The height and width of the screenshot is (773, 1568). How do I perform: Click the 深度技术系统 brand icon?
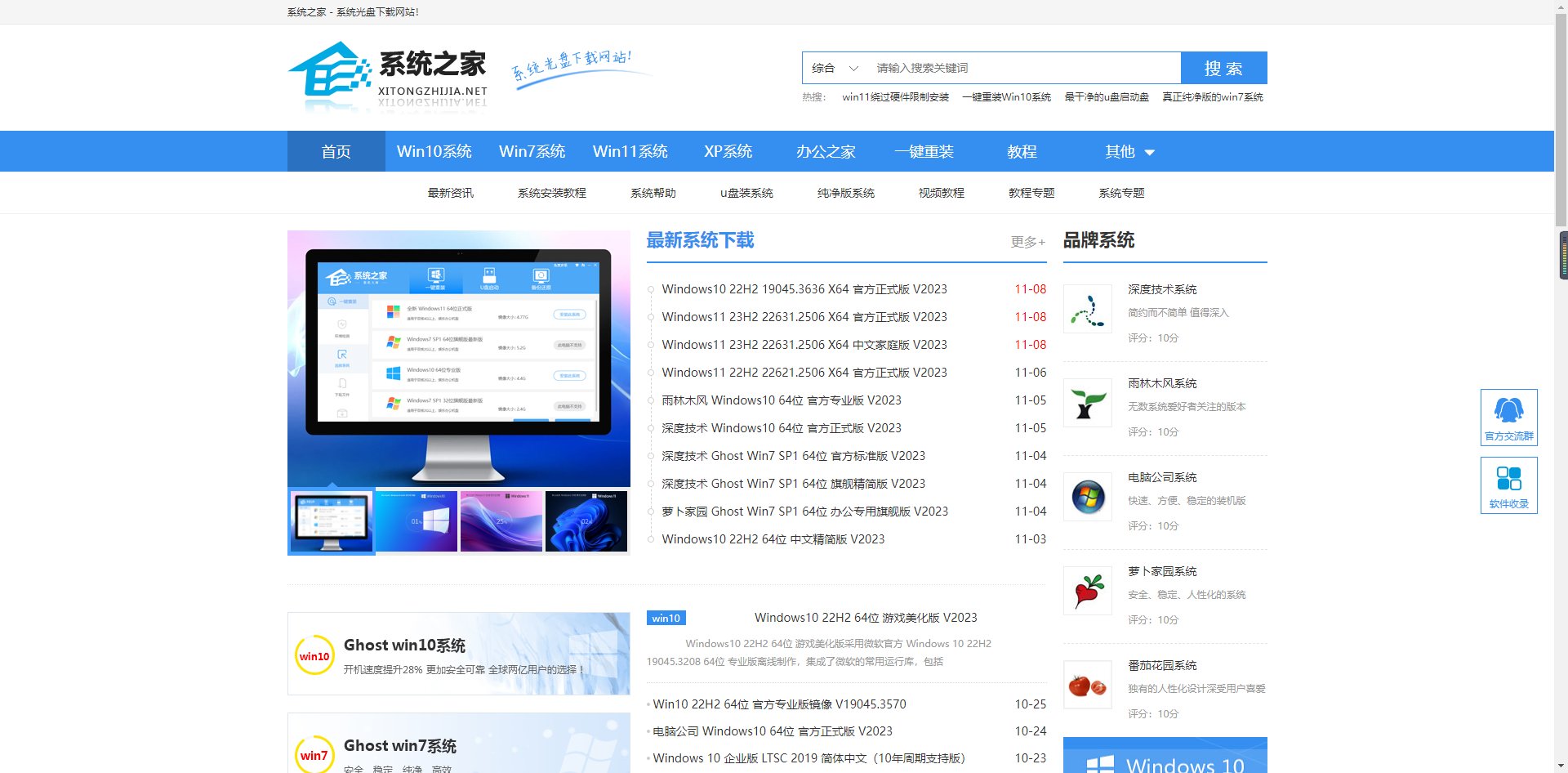[x=1088, y=309]
